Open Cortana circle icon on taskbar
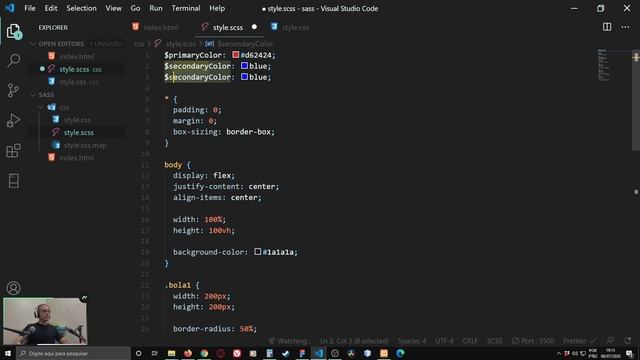The width and height of the screenshot is (640, 360). (x=138, y=353)
